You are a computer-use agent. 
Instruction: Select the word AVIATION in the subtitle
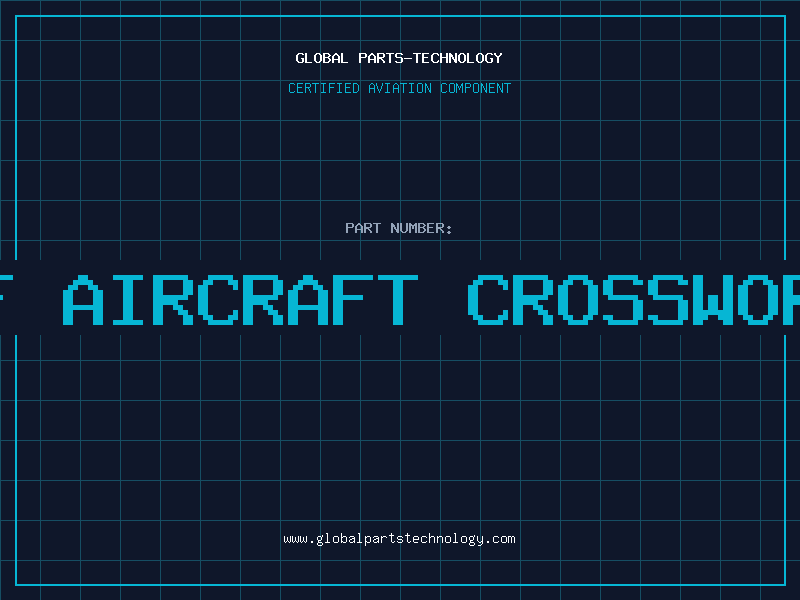tap(400, 88)
